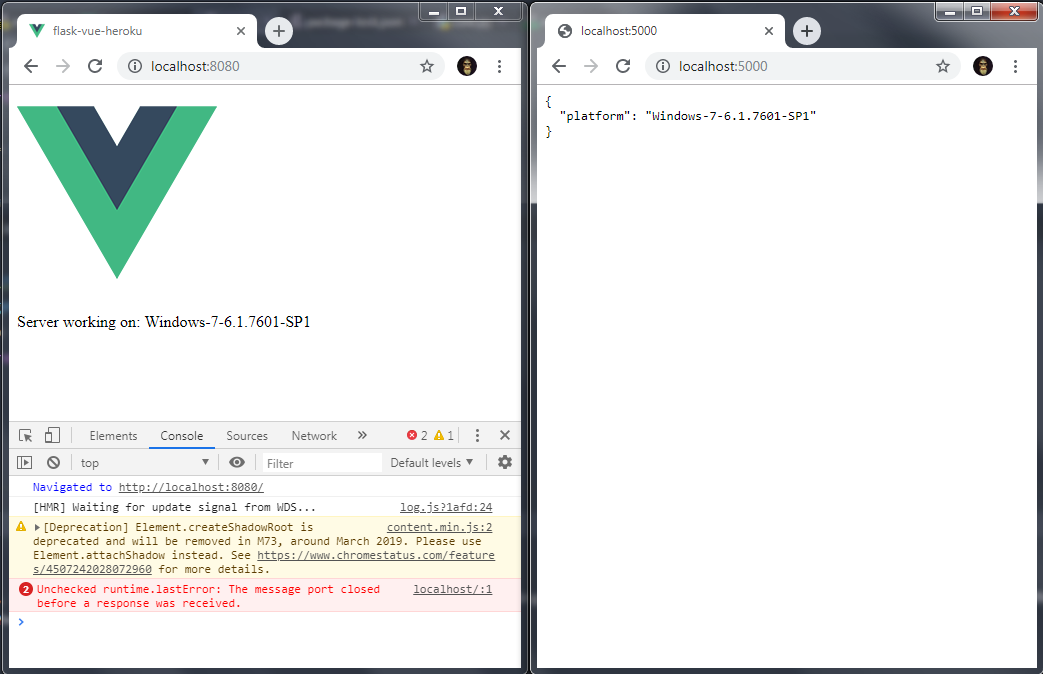1043x674 pixels.
Task: Click the "platform" JSON line
Action: (688, 116)
